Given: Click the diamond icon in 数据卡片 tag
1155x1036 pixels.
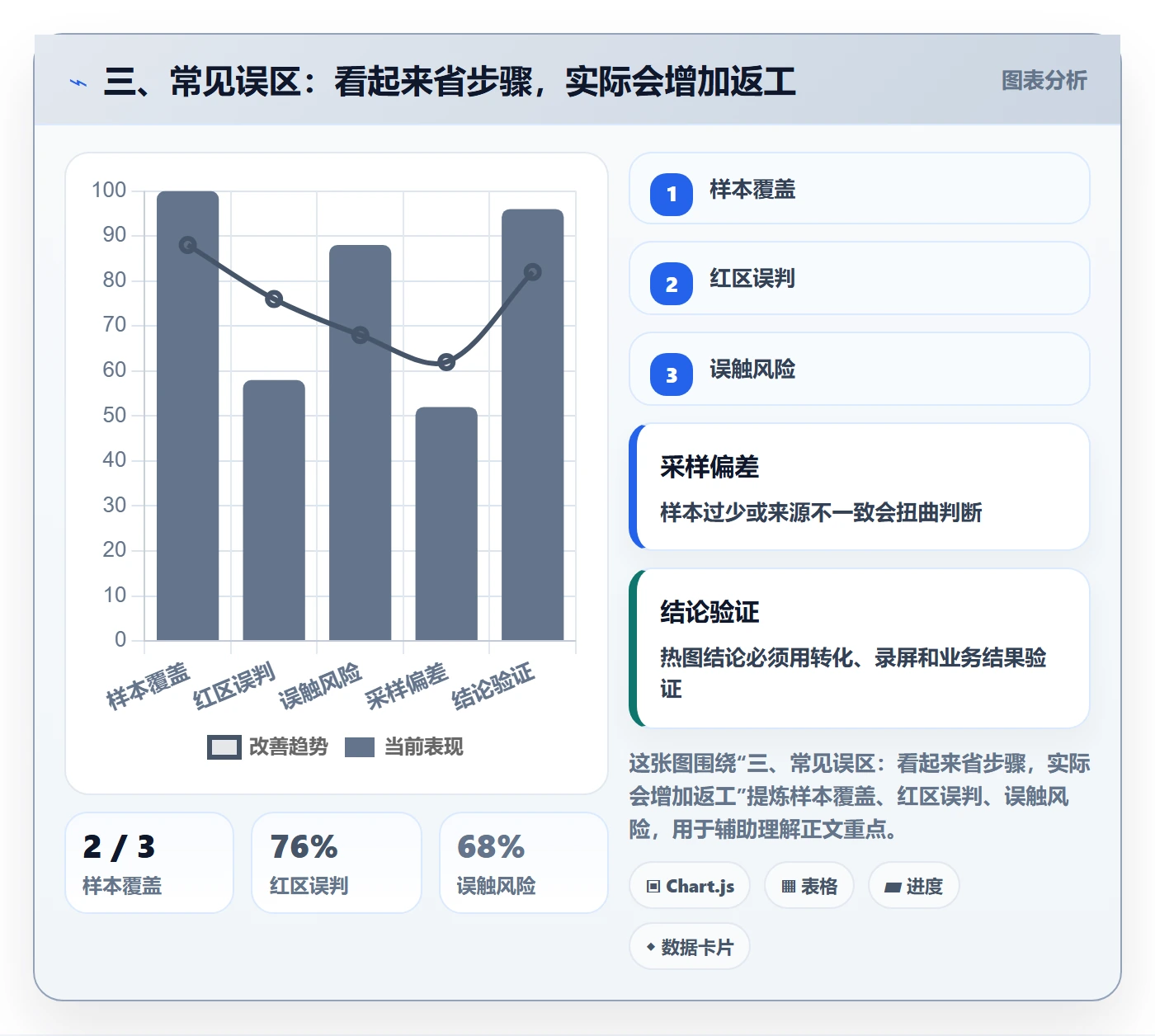Looking at the screenshot, I should click(x=651, y=947).
